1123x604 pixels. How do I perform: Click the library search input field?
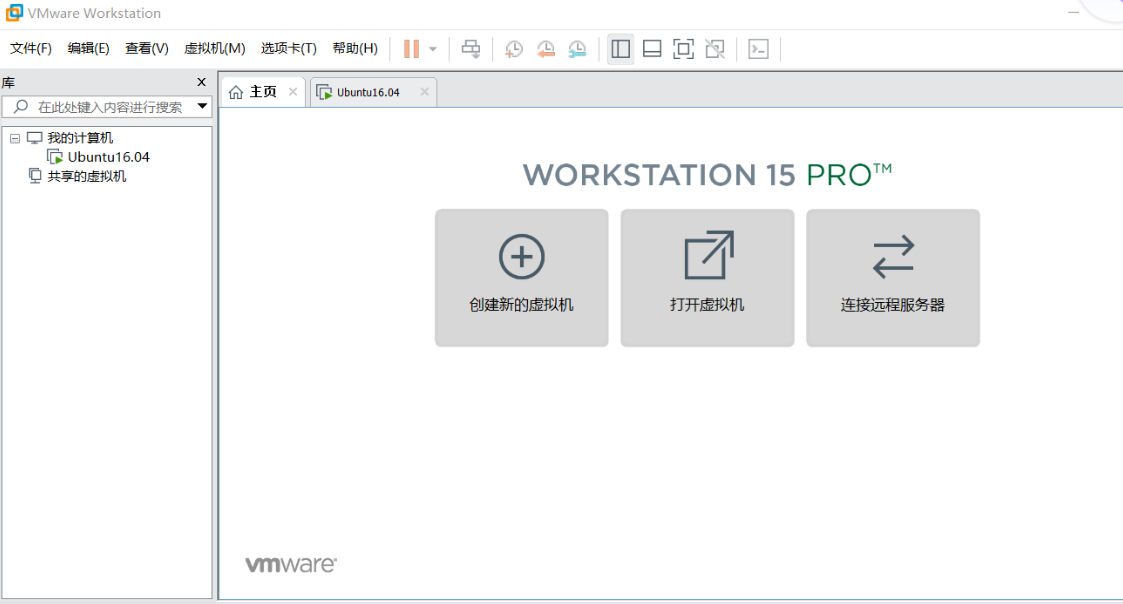(109, 107)
